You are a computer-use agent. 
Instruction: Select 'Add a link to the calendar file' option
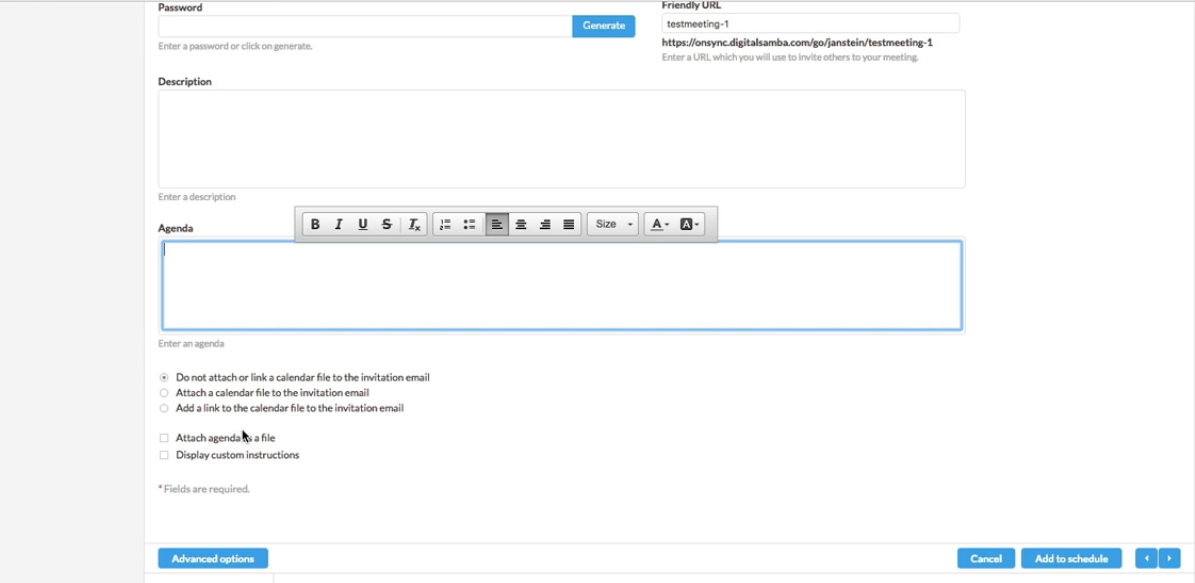point(164,408)
